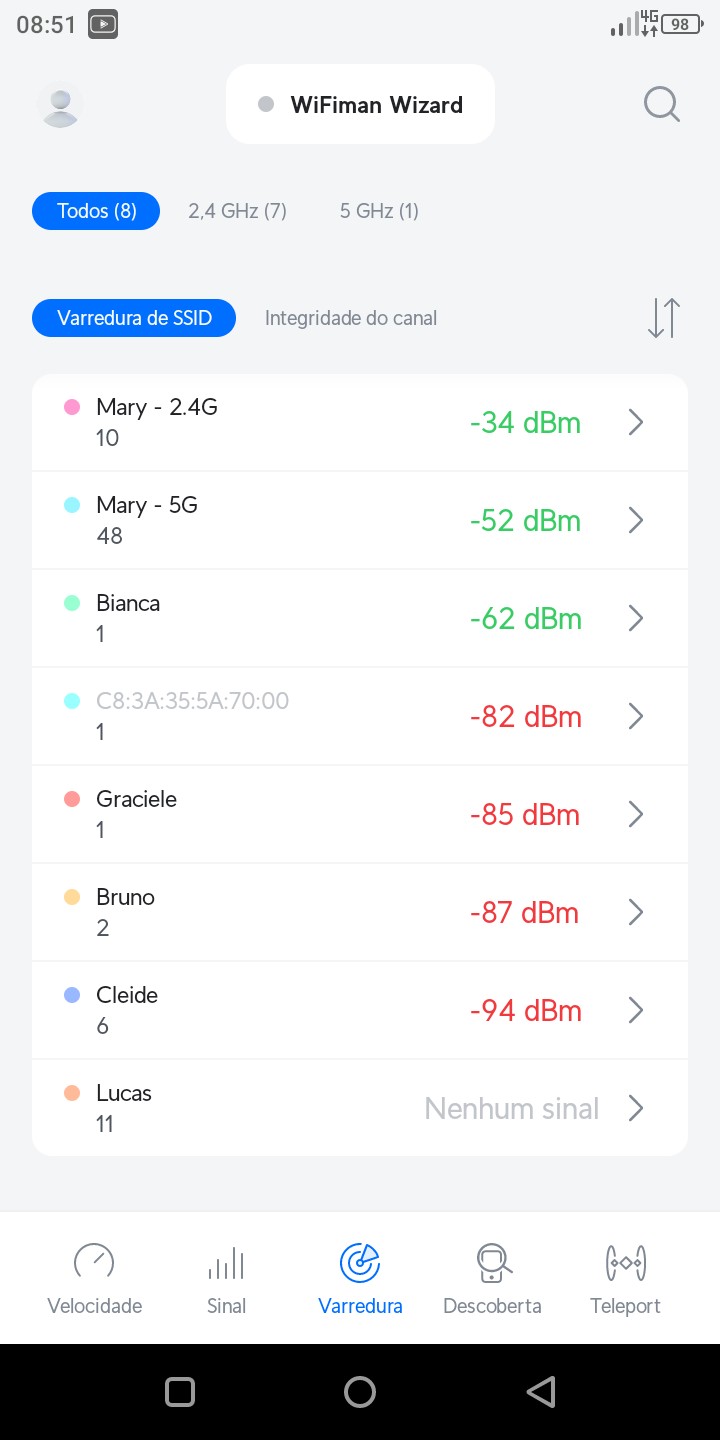This screenshot has height=1440, width=720.
Task: Filter networks by 5 GHz (1)
Action: click(x=379, y=211)
